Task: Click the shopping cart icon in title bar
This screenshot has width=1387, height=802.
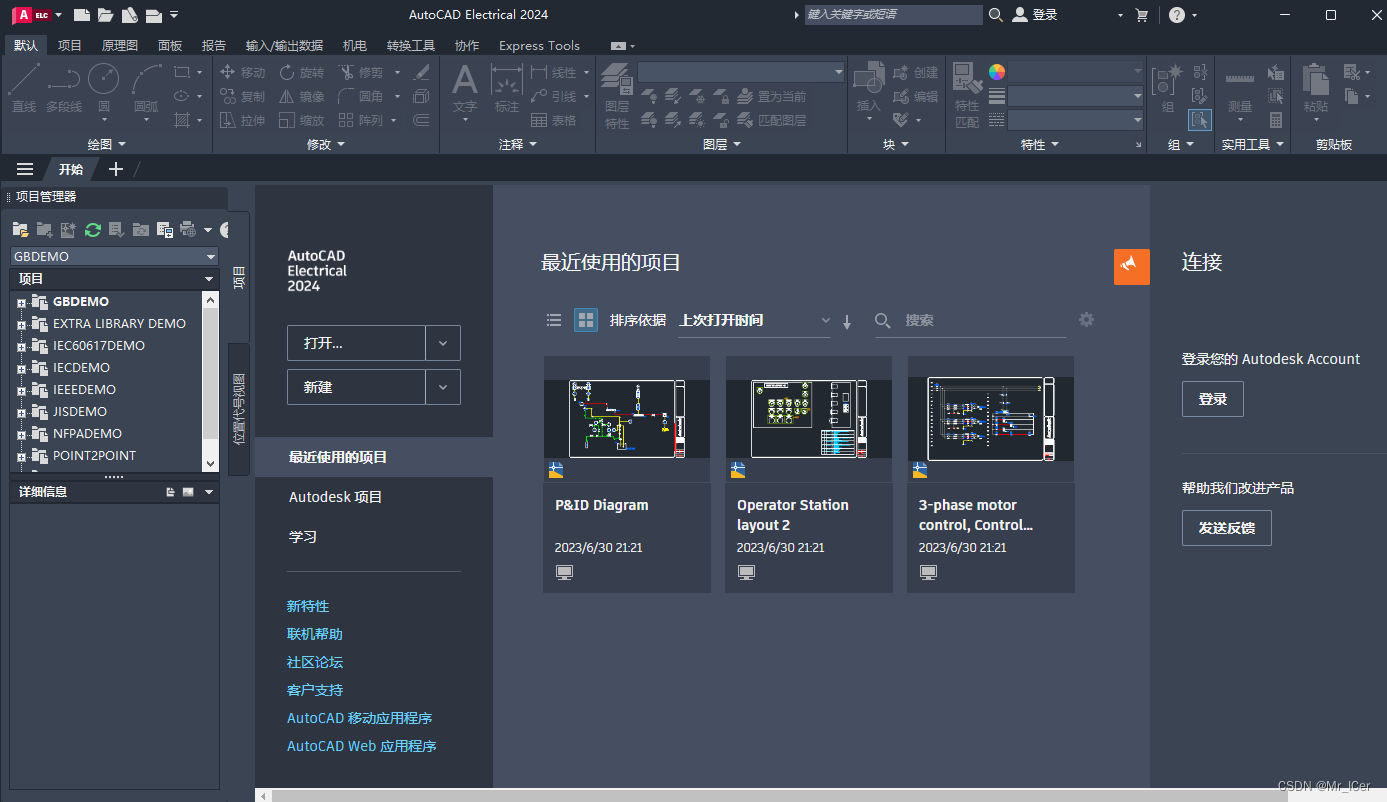Action: pos(1142,15)
